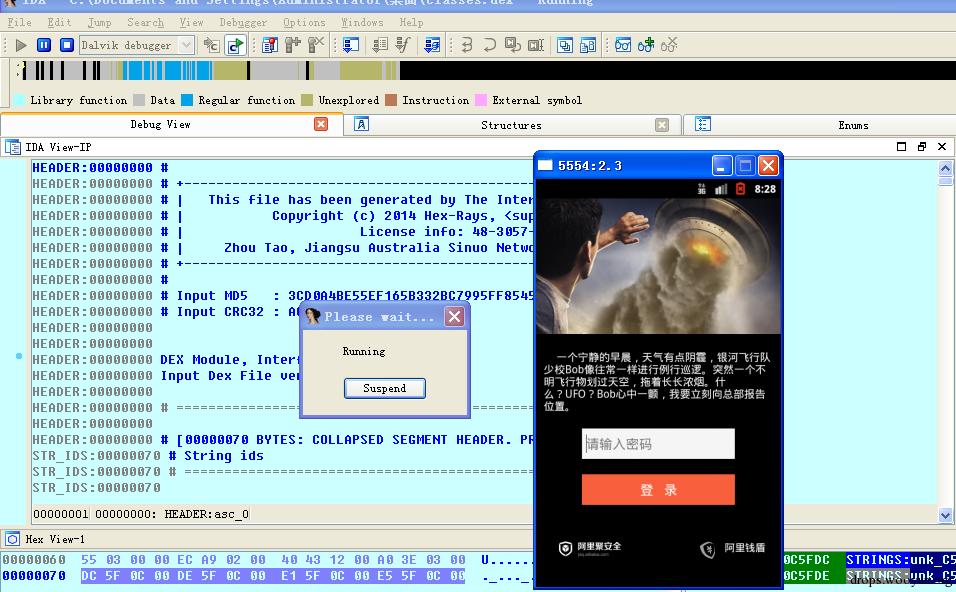956x592 pixels.
Task: Pause the process with the toolbar pause icon
Action: tap(44, 45)
